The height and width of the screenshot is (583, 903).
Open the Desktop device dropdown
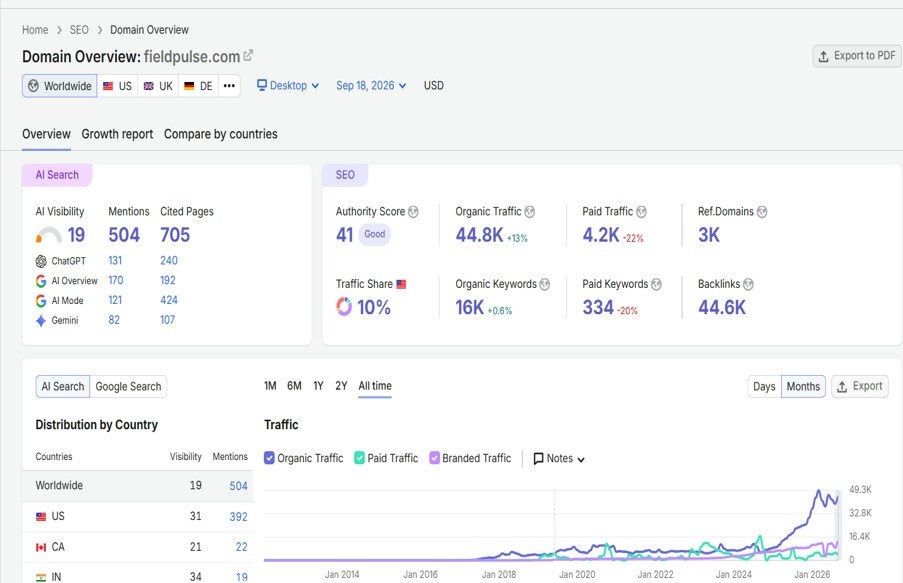point(288,85)
